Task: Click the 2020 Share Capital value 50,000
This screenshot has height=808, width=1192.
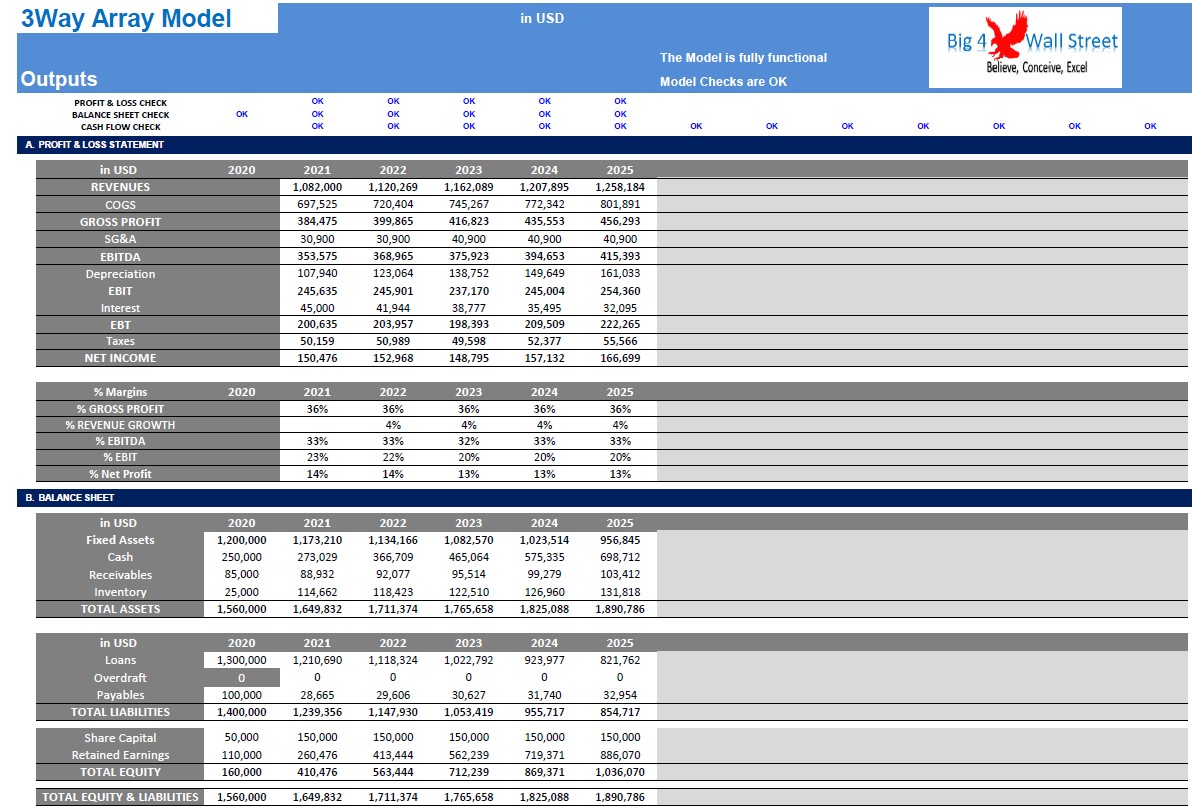Action: point(242,737)
